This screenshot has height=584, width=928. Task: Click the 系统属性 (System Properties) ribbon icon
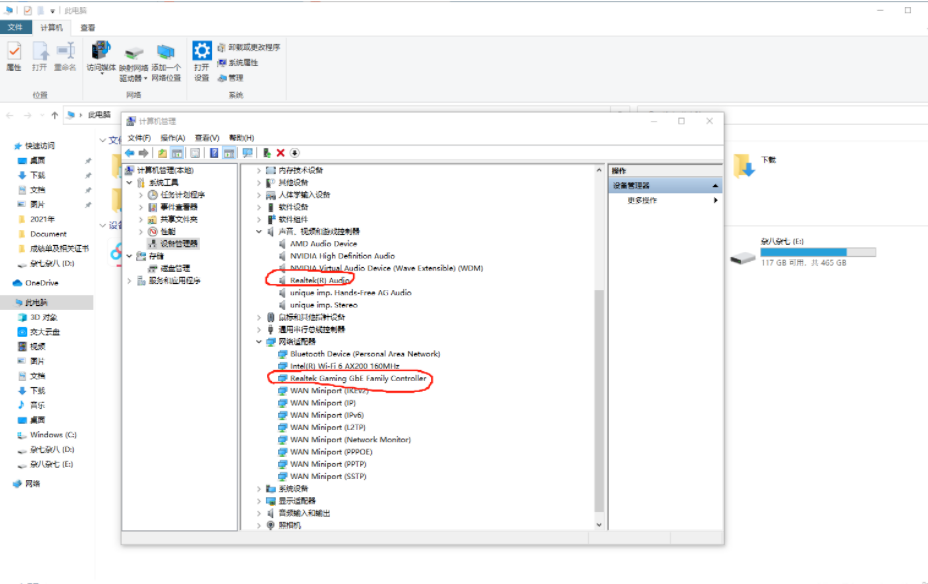tap(246, 63)
